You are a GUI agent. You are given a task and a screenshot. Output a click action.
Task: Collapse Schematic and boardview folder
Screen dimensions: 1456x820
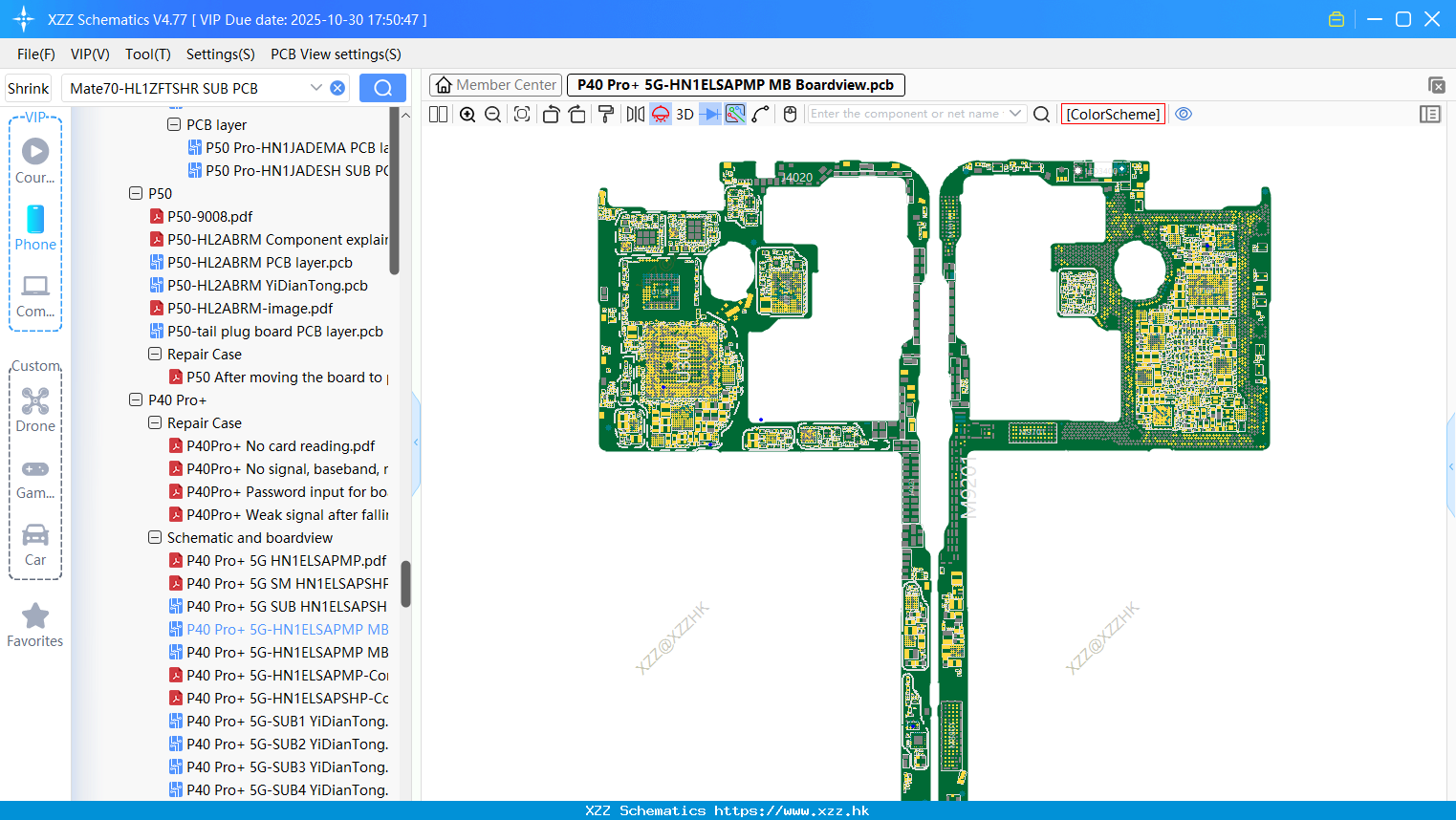(x=155, y=537)
